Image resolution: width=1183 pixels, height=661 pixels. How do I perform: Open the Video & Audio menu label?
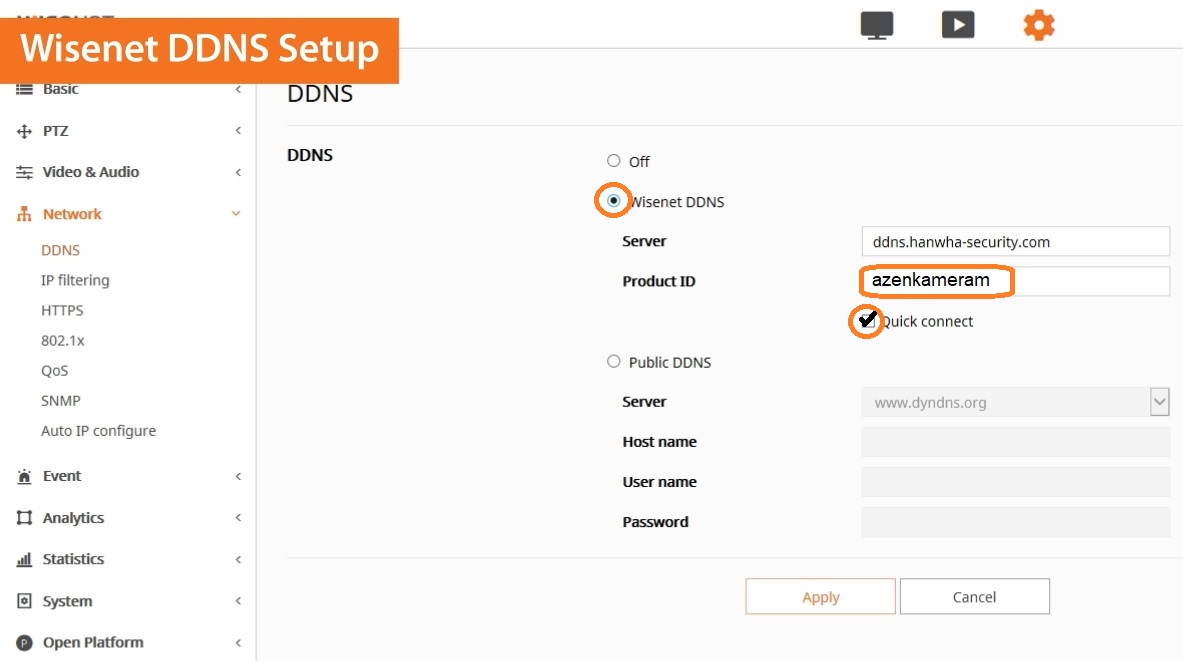[91, 172]
